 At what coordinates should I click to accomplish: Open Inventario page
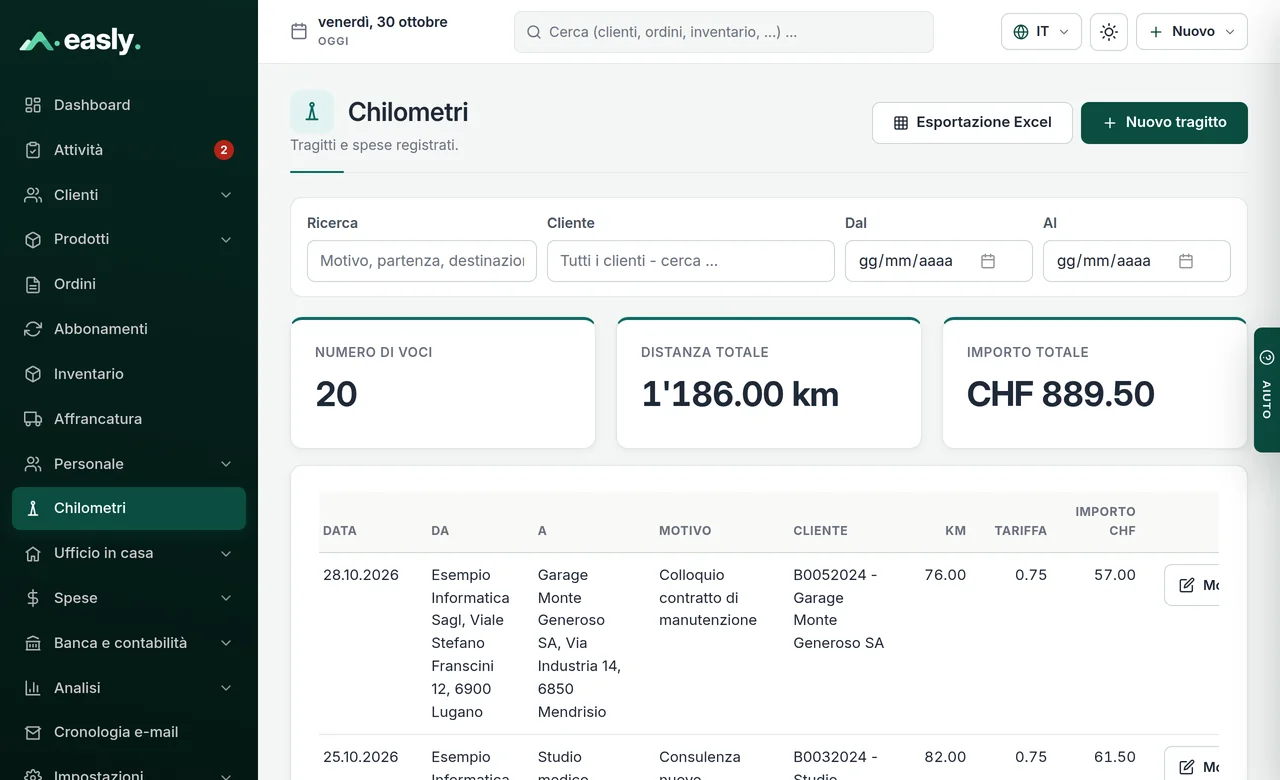point(128,374)
